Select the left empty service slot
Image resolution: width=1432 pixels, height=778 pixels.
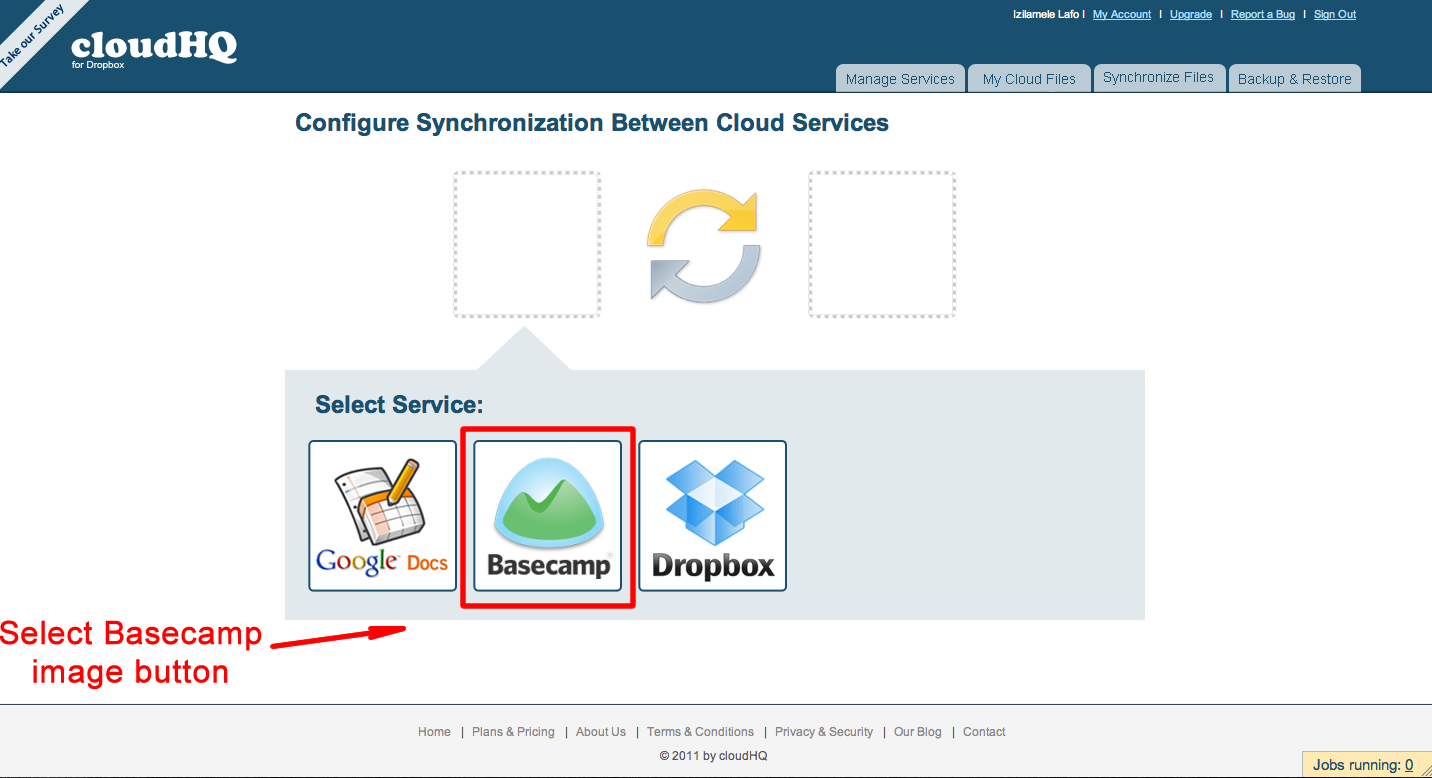[527, 245]
